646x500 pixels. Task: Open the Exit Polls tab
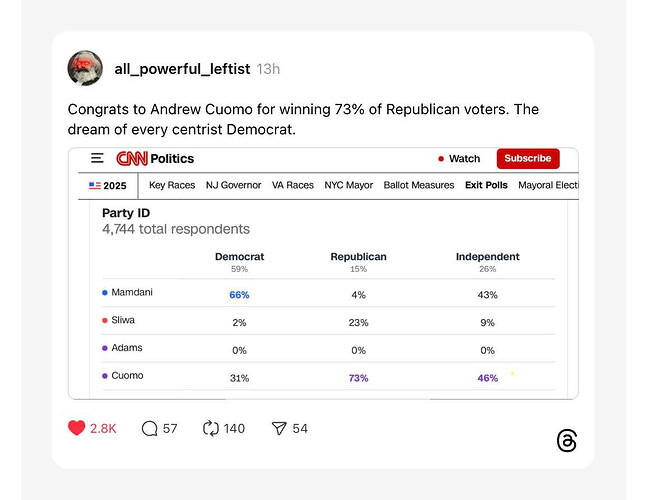coord(486,185)
